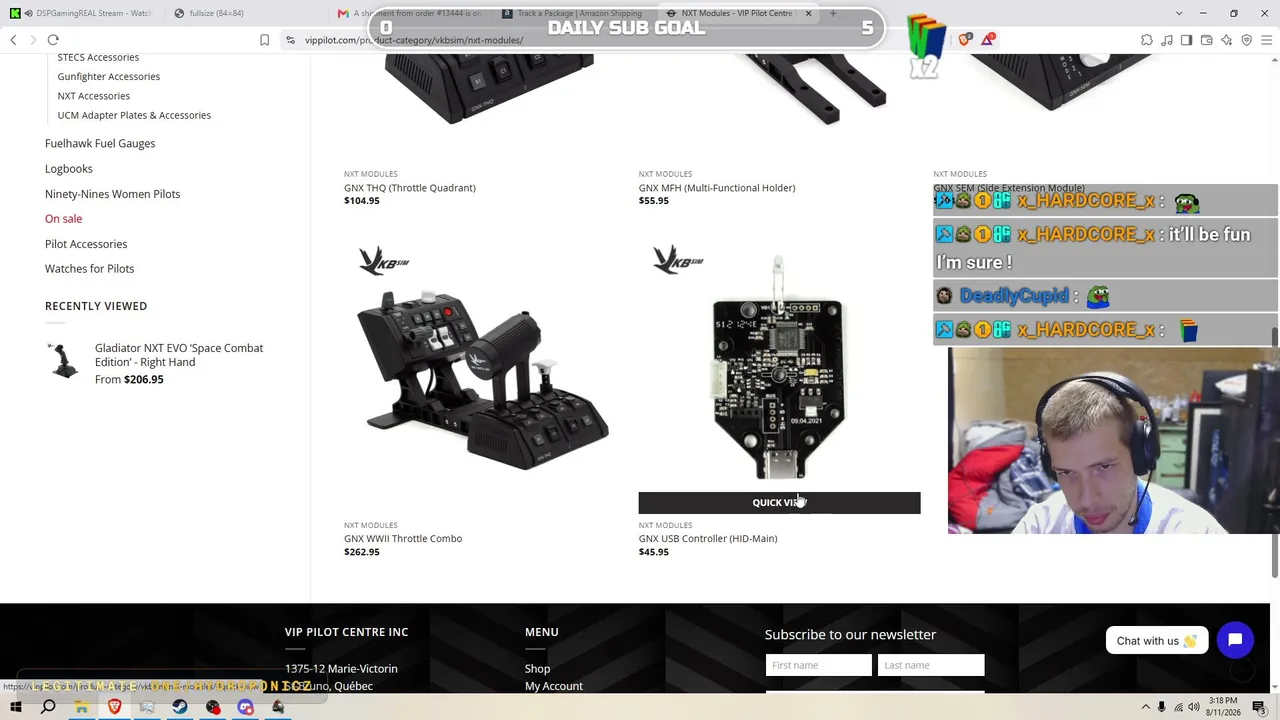Open the Brave Rewards triangle icon
The width and height of the screenshot is (1280, 720).
click(x=988, y=40)
